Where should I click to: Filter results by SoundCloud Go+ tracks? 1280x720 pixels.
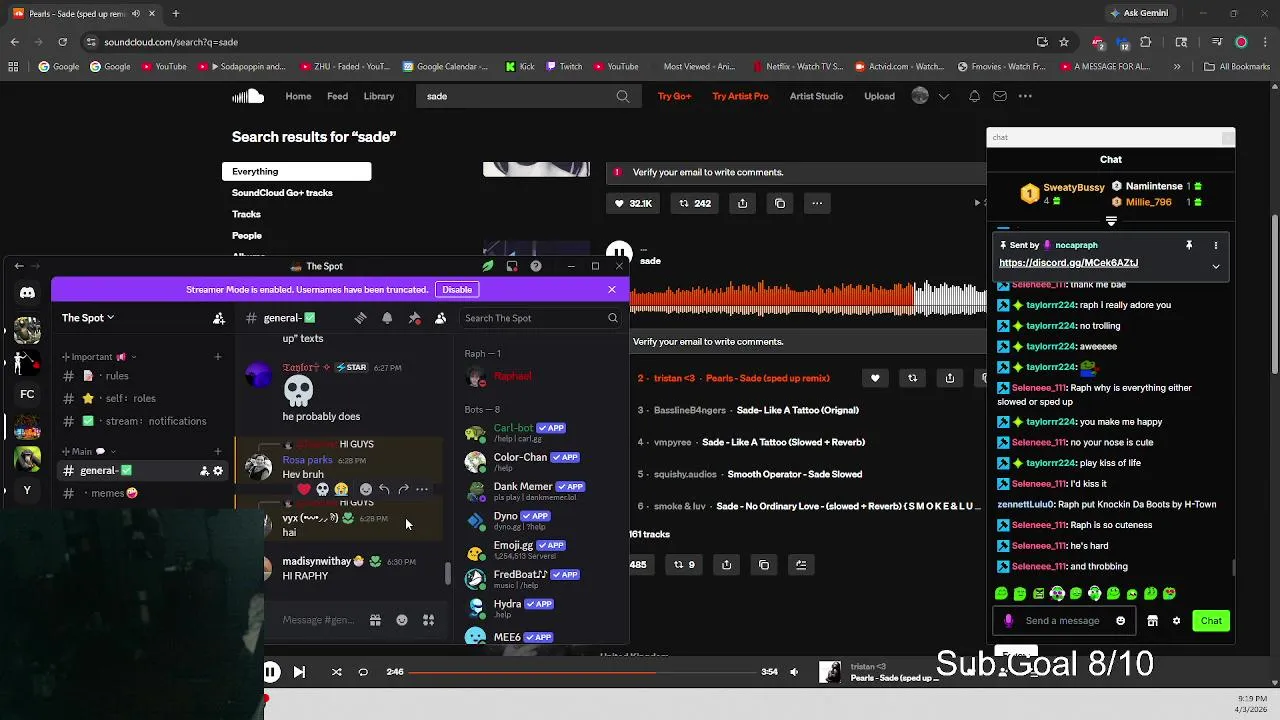pyautogui.click(x=282, y=193)
